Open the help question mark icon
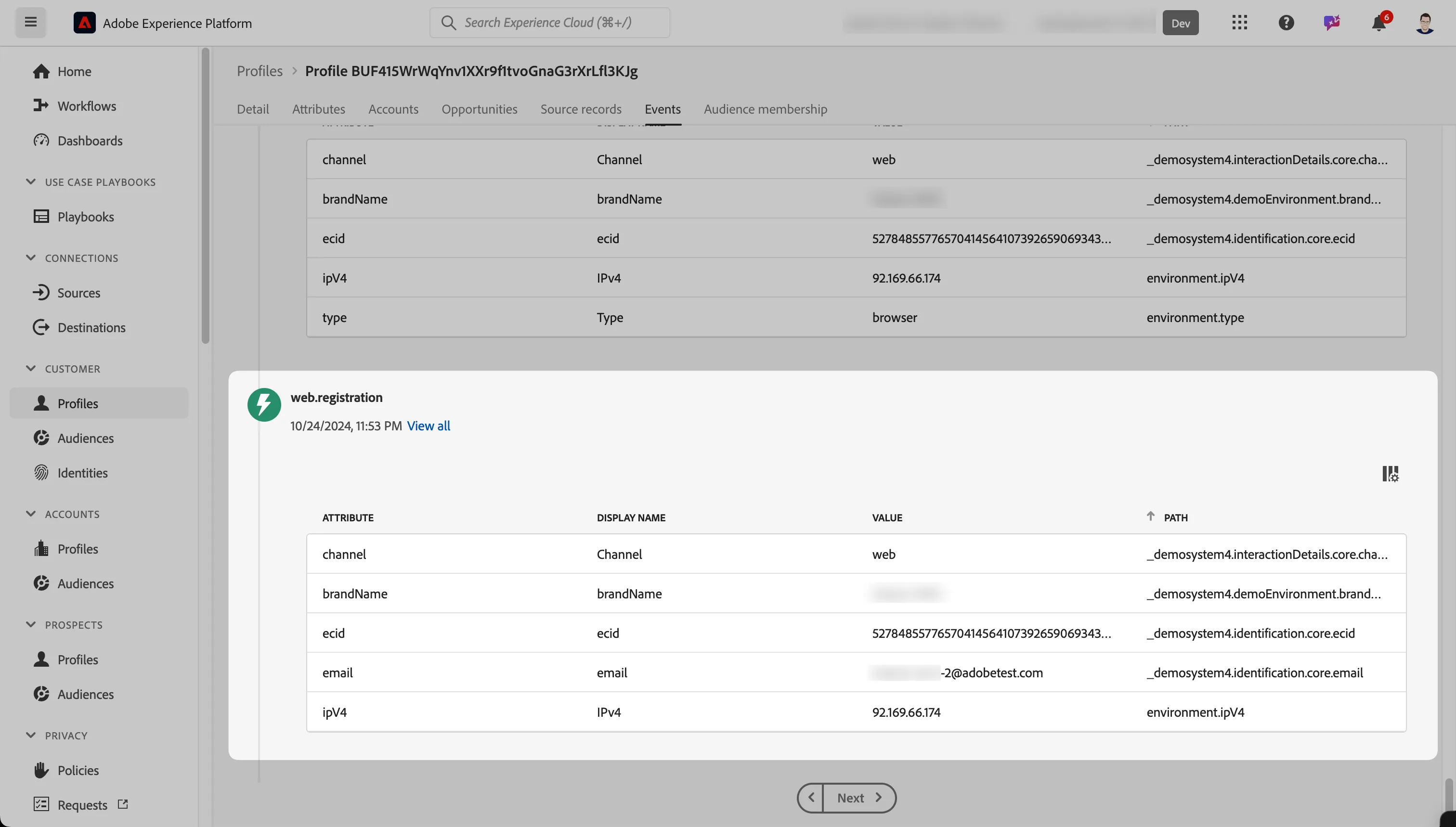This screenshot has height=827, width=1456. (1286, 23)
